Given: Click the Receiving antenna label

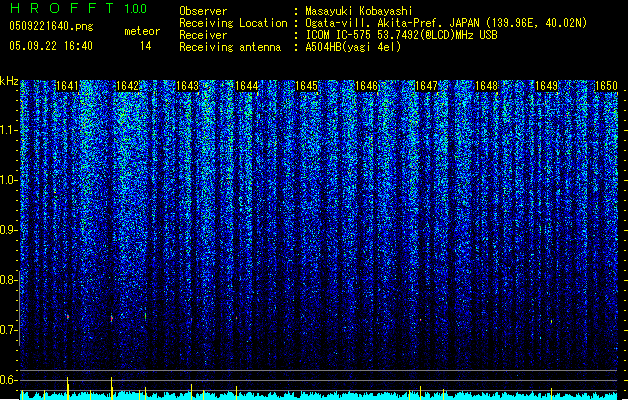Looking at the screenshot, I should 230,47.
